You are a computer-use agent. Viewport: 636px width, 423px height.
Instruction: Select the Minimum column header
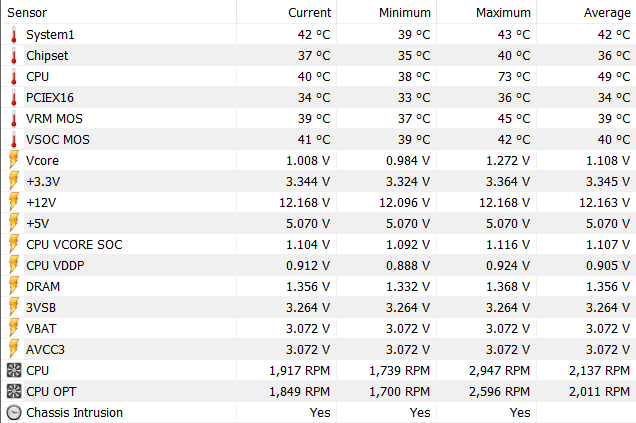(406, 13)
